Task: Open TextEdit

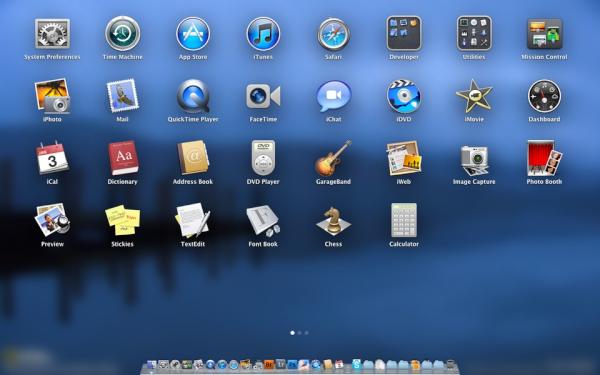Action: coord(193,220)
